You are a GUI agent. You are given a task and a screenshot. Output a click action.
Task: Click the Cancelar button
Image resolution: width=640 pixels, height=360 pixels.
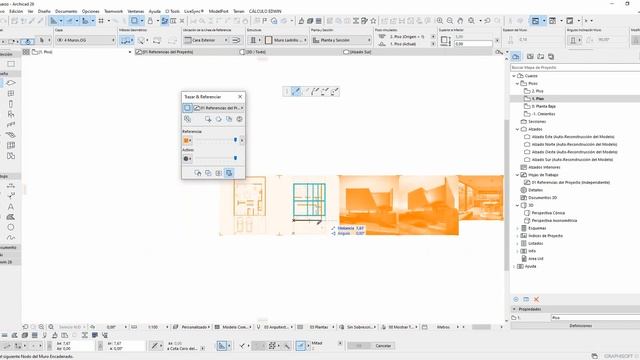click(383, 346)
